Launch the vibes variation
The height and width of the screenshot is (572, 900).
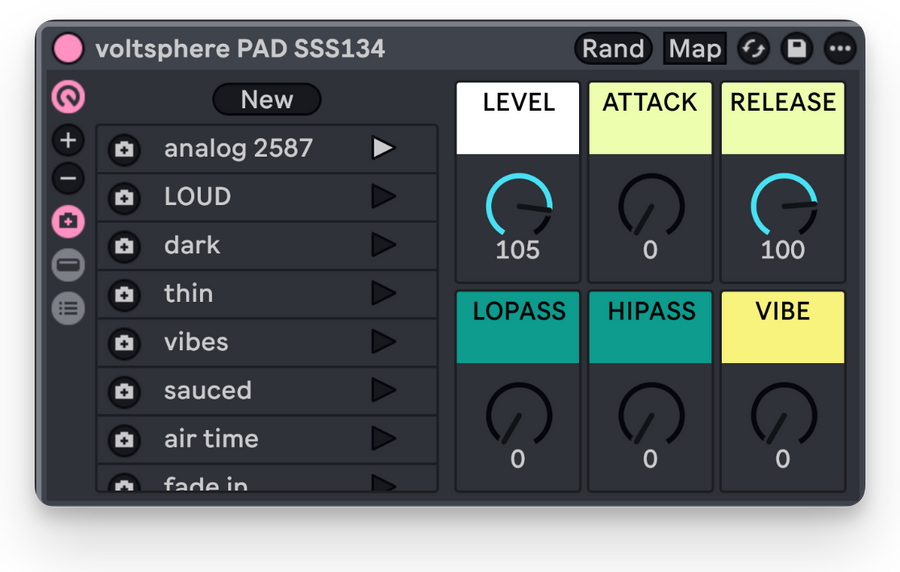click(383, 342)
